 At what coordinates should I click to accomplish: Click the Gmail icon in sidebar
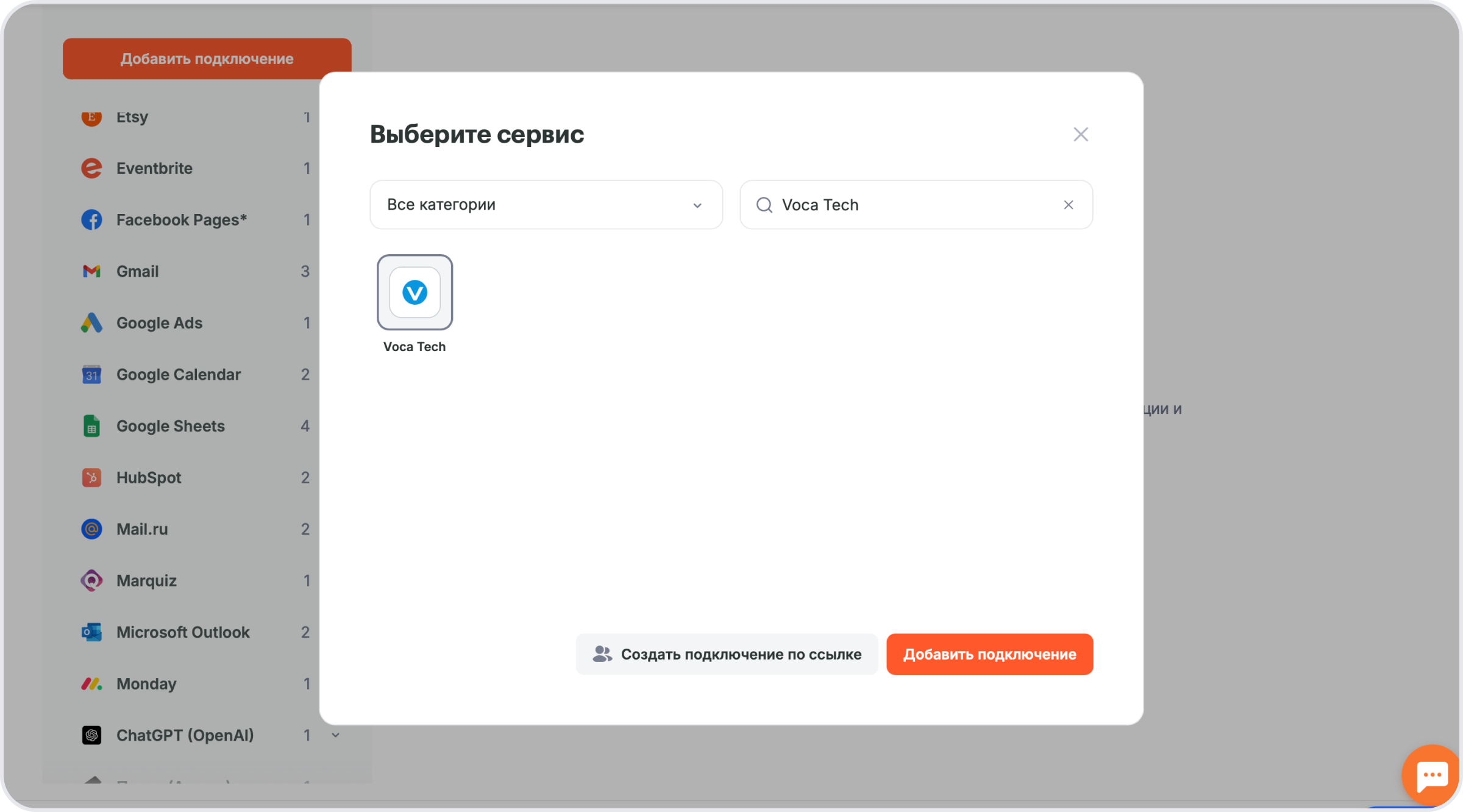[91, 271]
